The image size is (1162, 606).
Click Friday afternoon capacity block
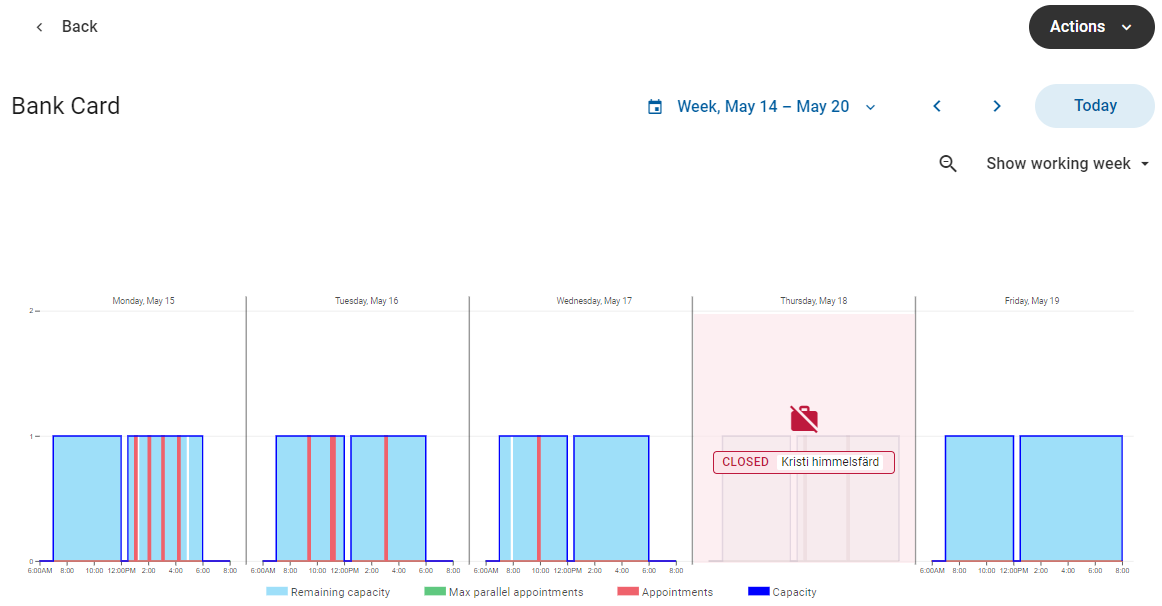[x=1070, y=498]
